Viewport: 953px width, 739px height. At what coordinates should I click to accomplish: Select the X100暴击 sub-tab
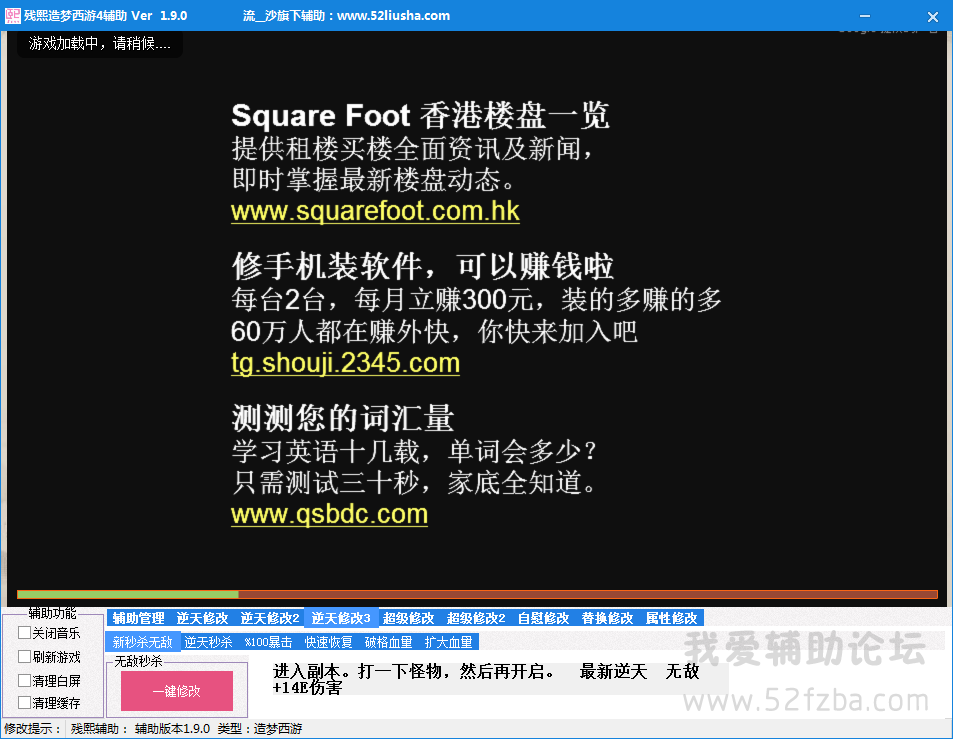[268, 642]
